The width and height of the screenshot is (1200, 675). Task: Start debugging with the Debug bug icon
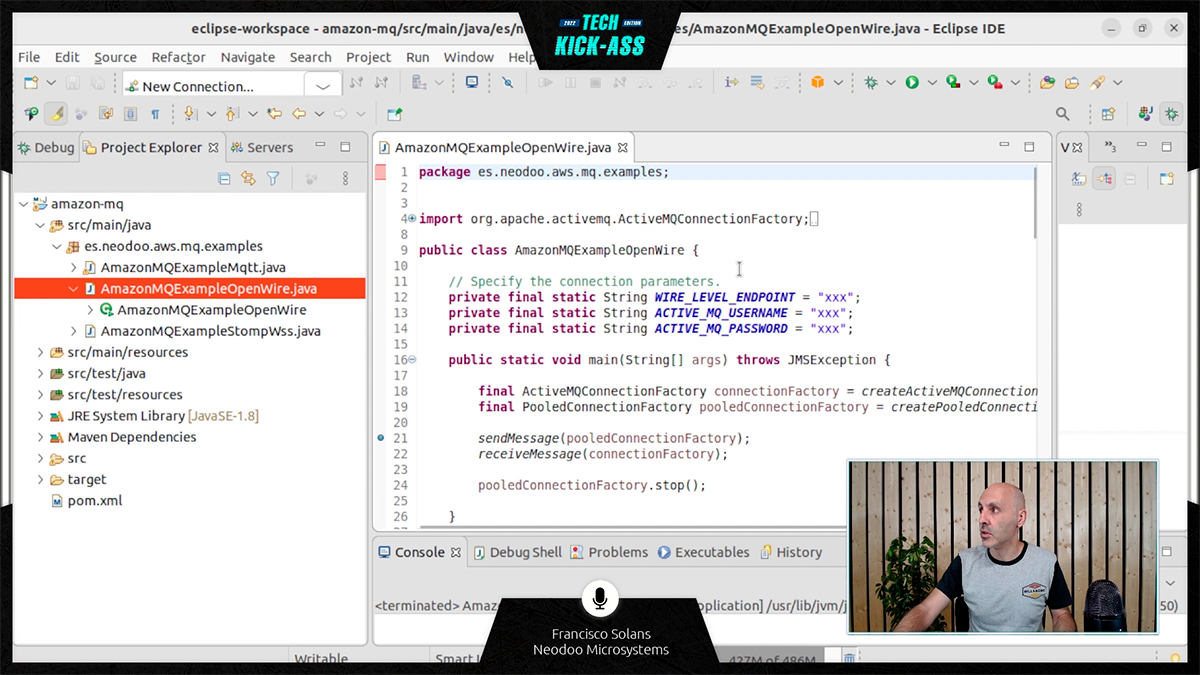point(871,83)
